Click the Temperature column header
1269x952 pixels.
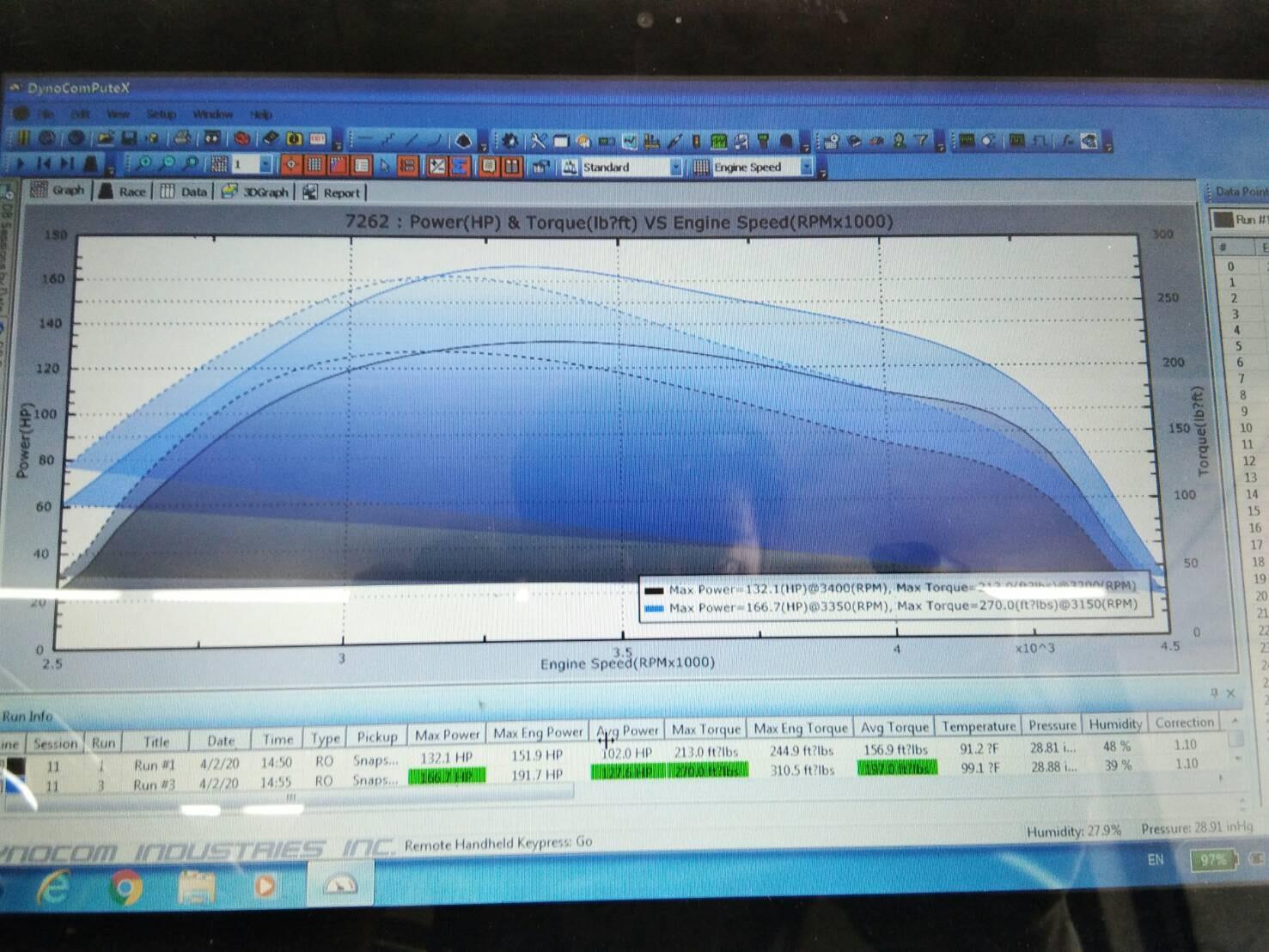tap(979, 726)
